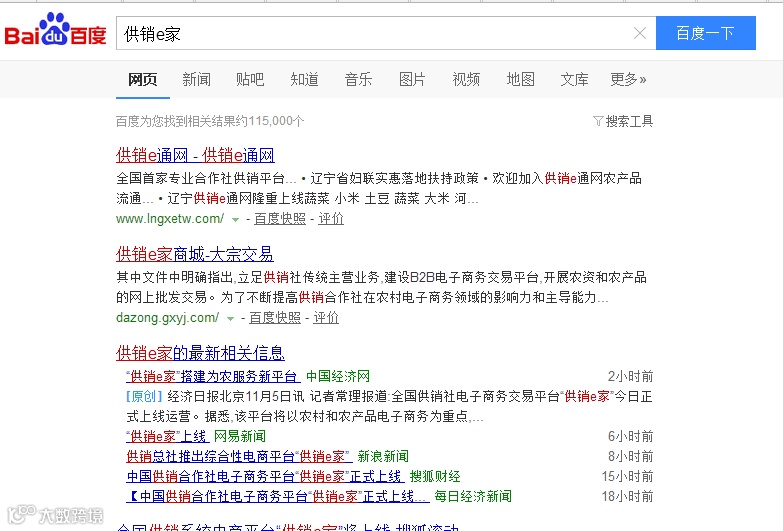Expand the 更多» menu

point(628,79)
